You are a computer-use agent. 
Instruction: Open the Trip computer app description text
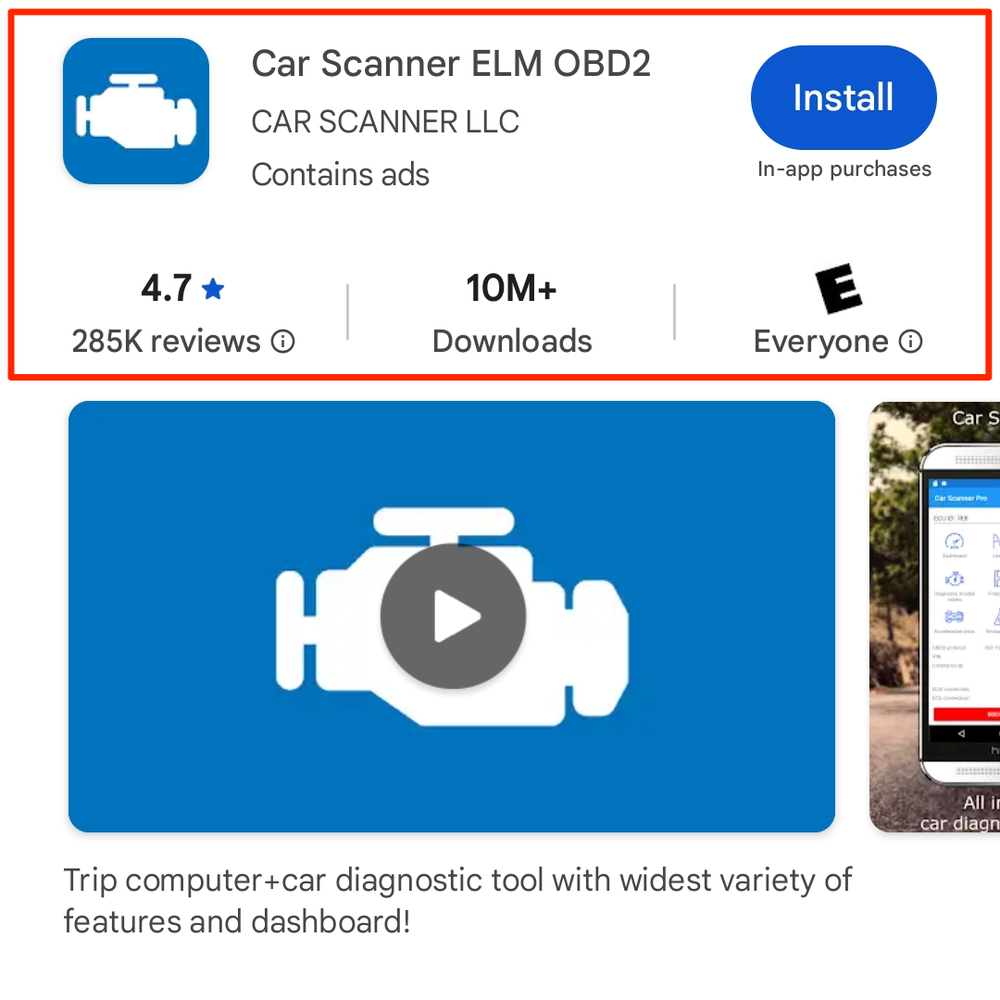457,901
